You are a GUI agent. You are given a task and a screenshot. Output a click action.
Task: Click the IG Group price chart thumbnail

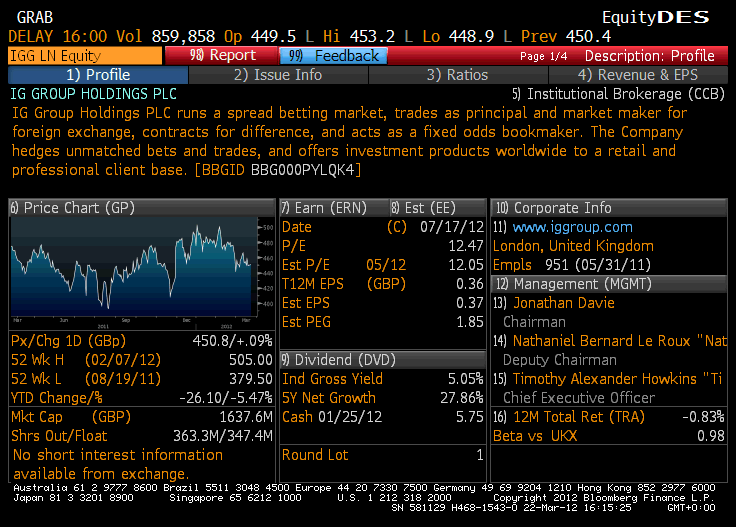coord(142,272)
